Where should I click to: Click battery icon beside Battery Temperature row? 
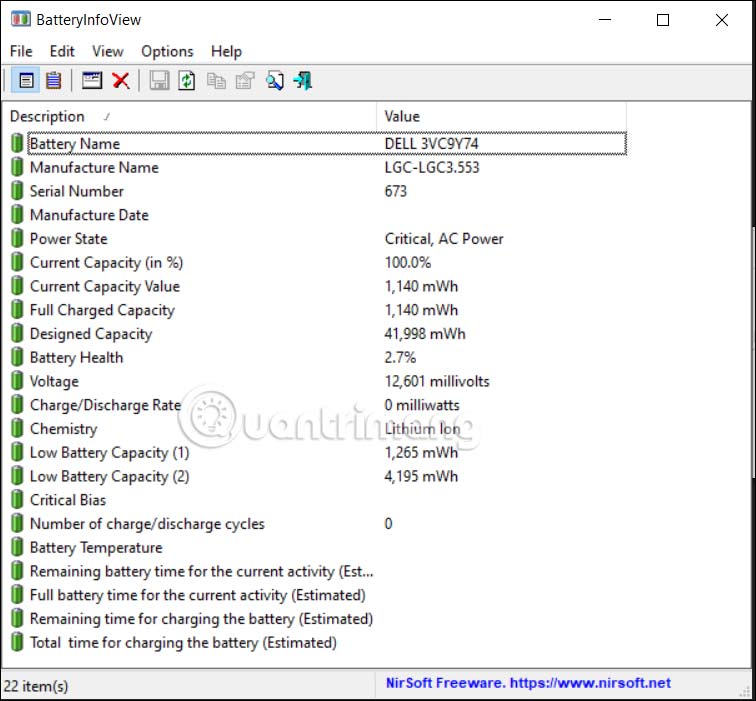(17, 548)
